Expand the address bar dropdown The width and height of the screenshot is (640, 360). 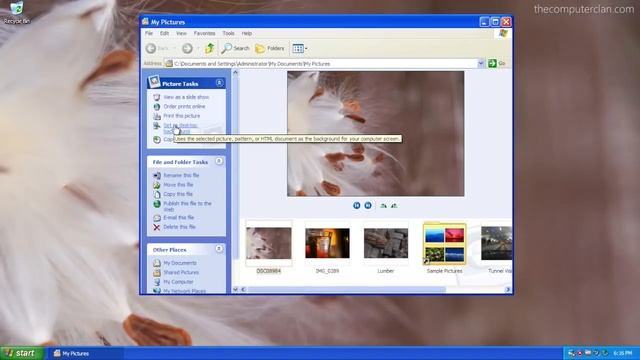tap(480, 63)
